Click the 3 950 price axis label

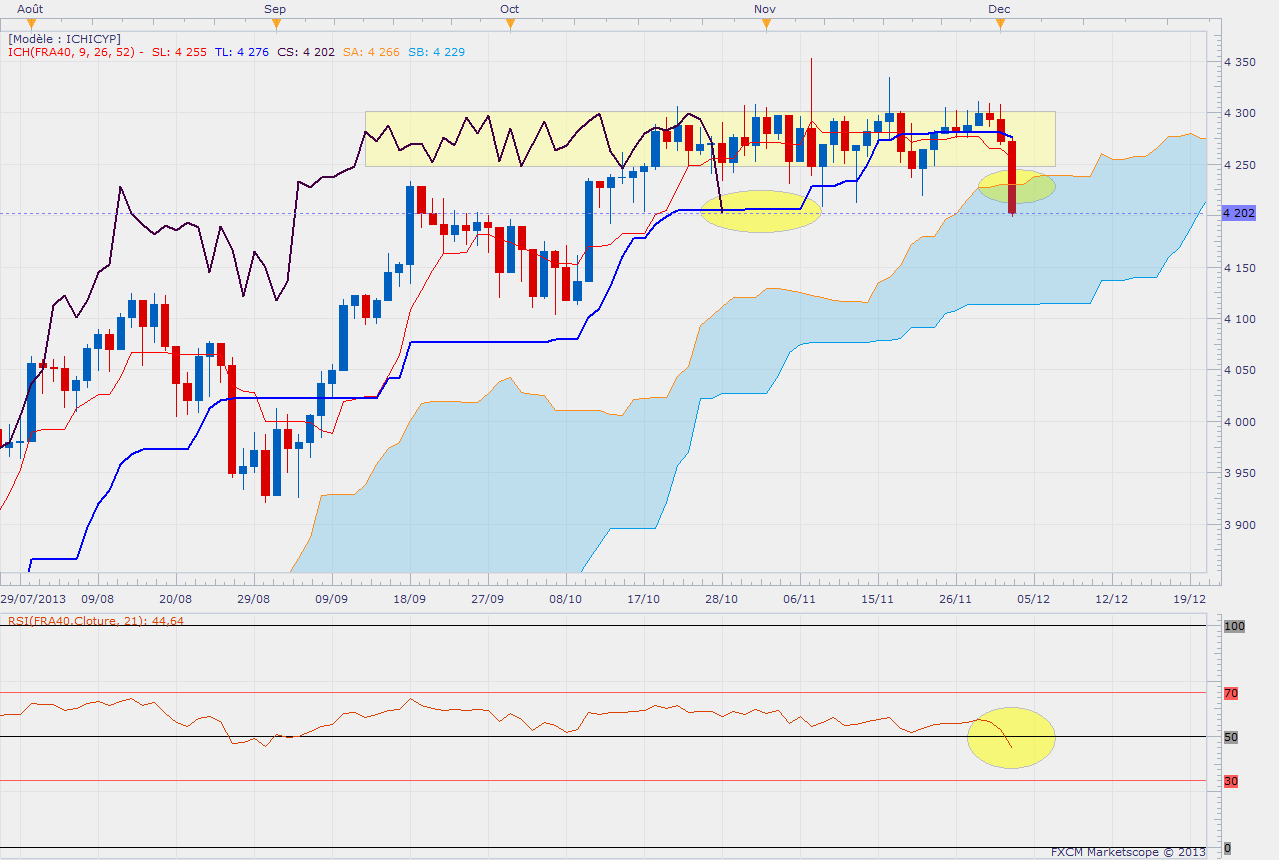click(1239, 473)
